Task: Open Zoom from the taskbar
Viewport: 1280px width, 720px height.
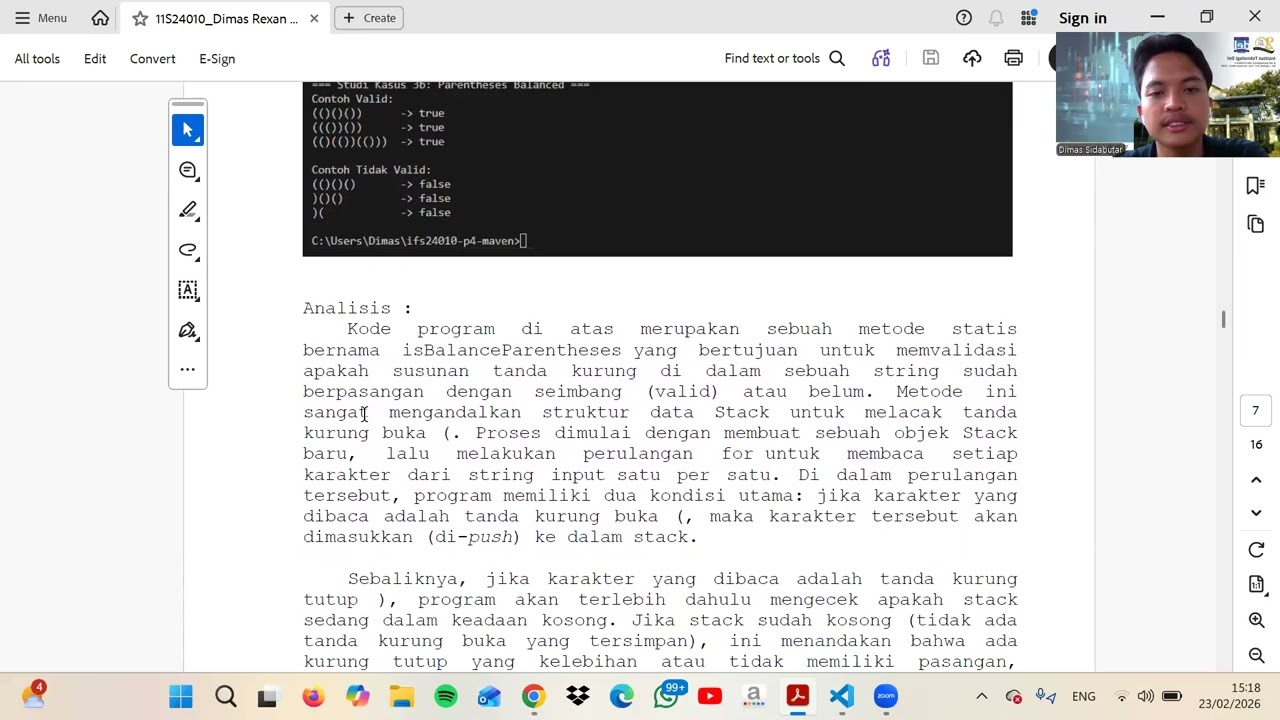Action: pyautogui.click(x=885, y=696)
